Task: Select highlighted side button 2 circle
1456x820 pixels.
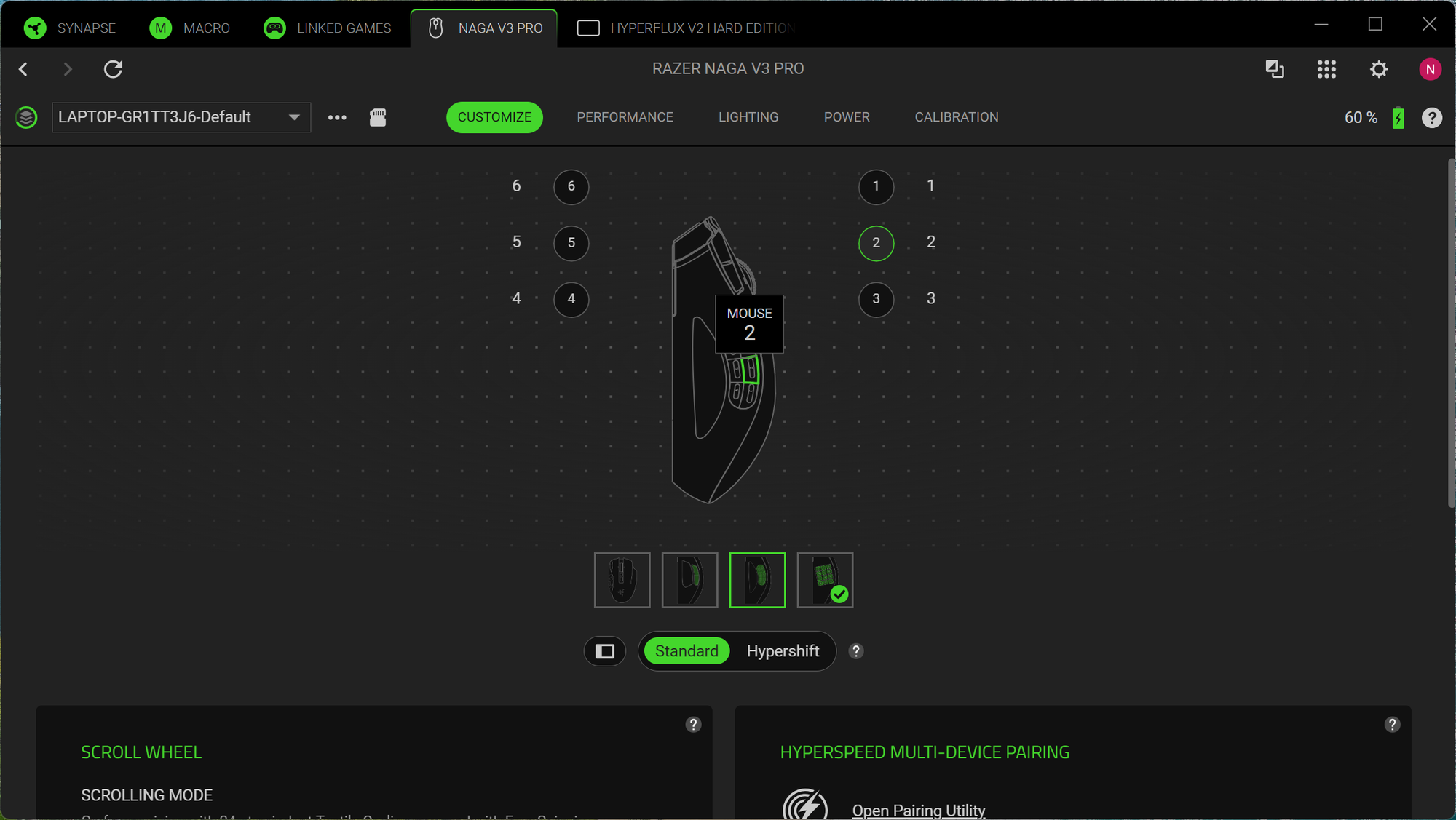Action: (876, 242)
